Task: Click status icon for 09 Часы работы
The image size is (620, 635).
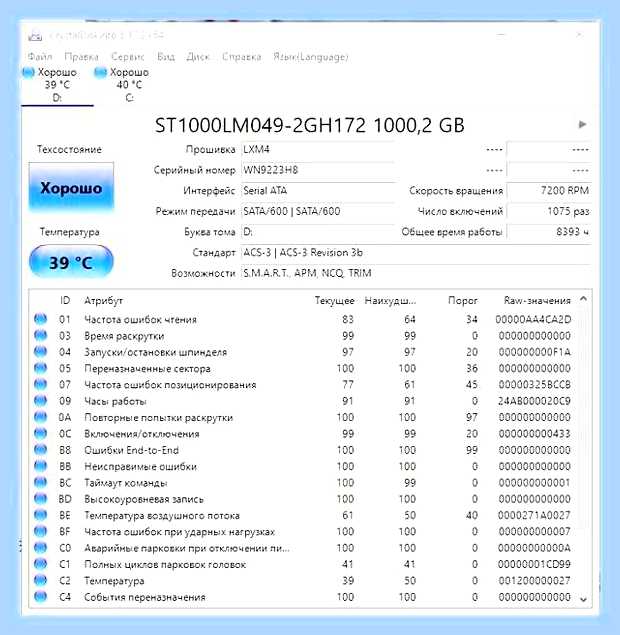Action: 40,401
